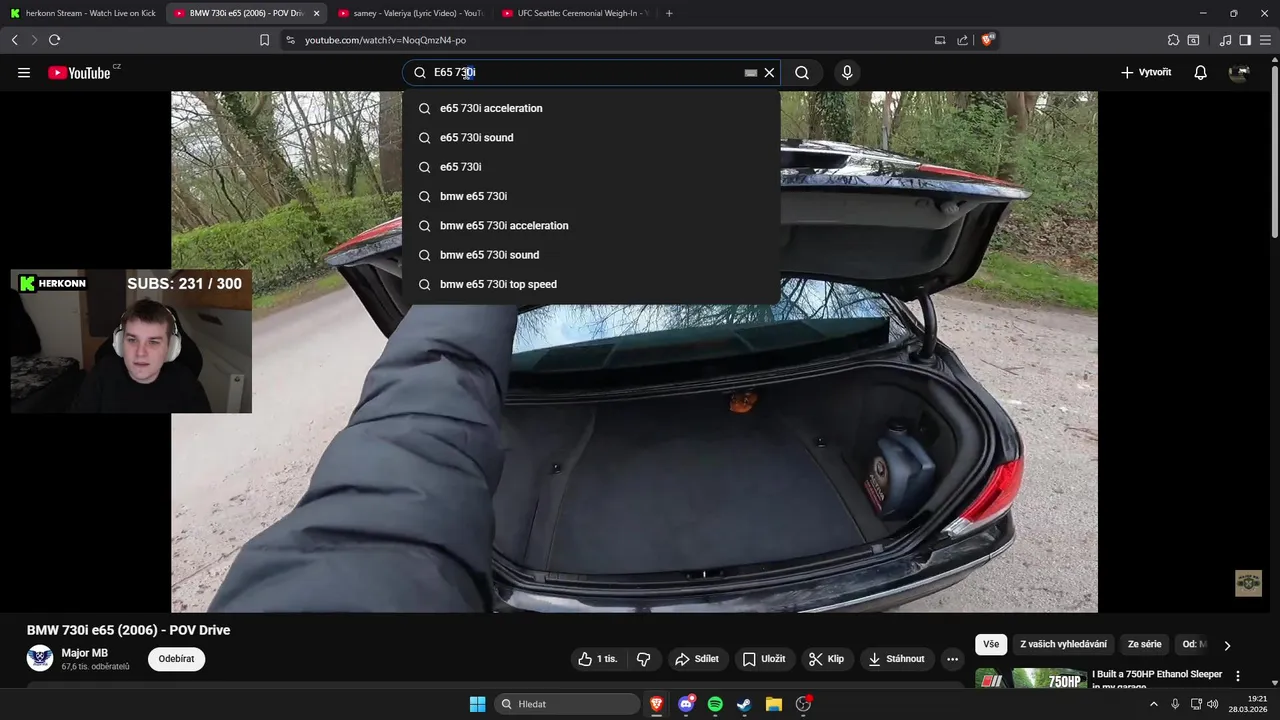Like the video (1 tis.)
Image resolution: width=1280 pixels, height=720 pixels.
coord(598,659)
